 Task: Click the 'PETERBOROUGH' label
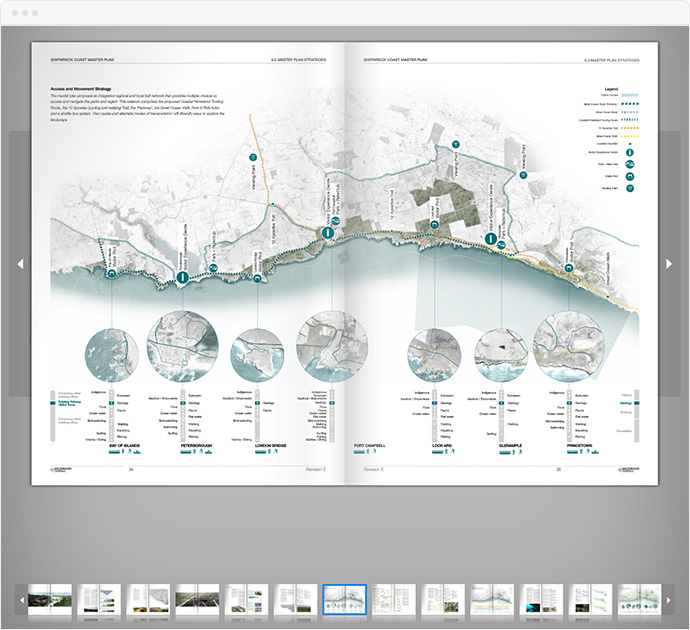point(196,446)
